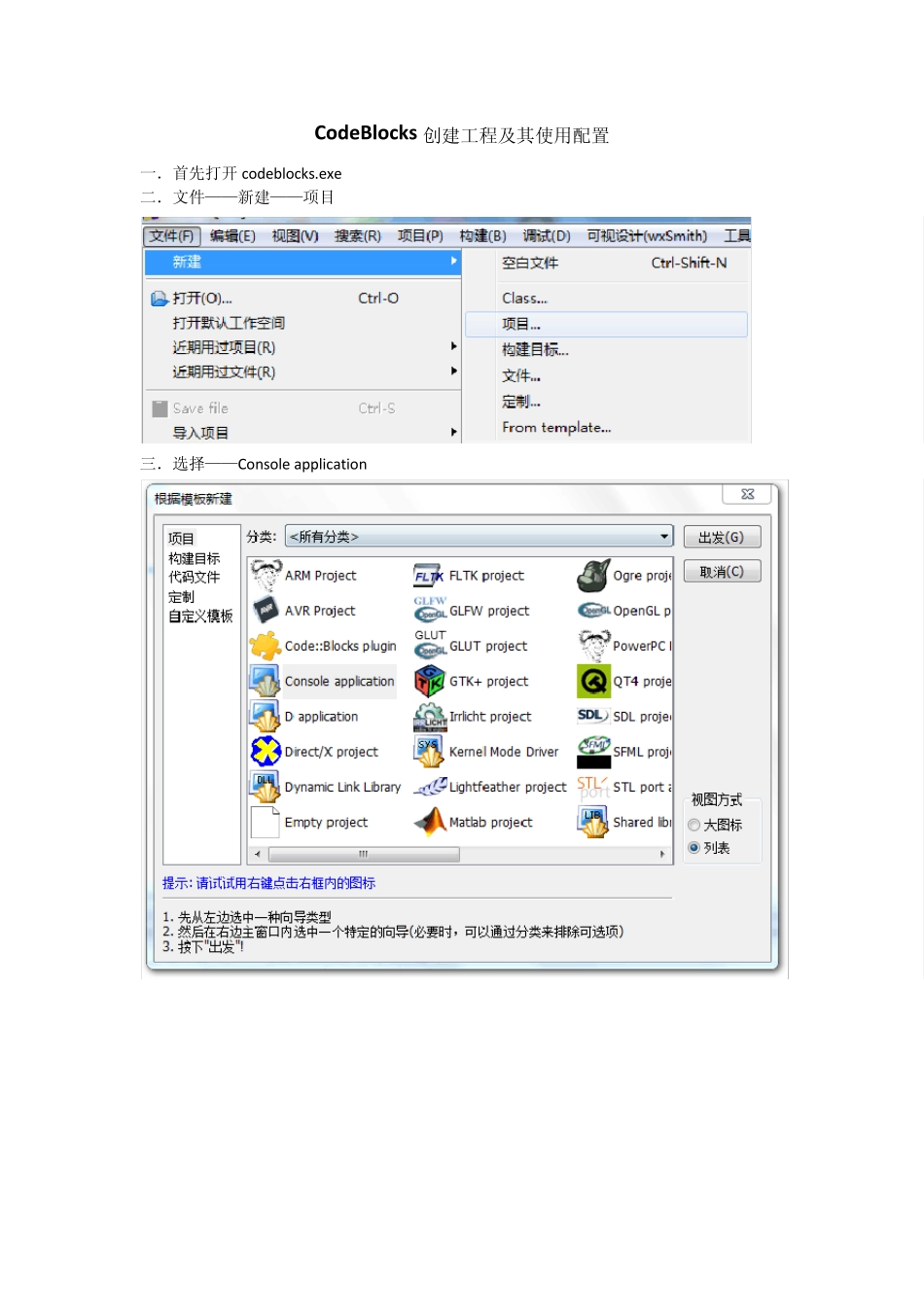Expand the 导入项目 submenu
The height and width of the screenshot is (1307, 924).
[x=453, y=433]
